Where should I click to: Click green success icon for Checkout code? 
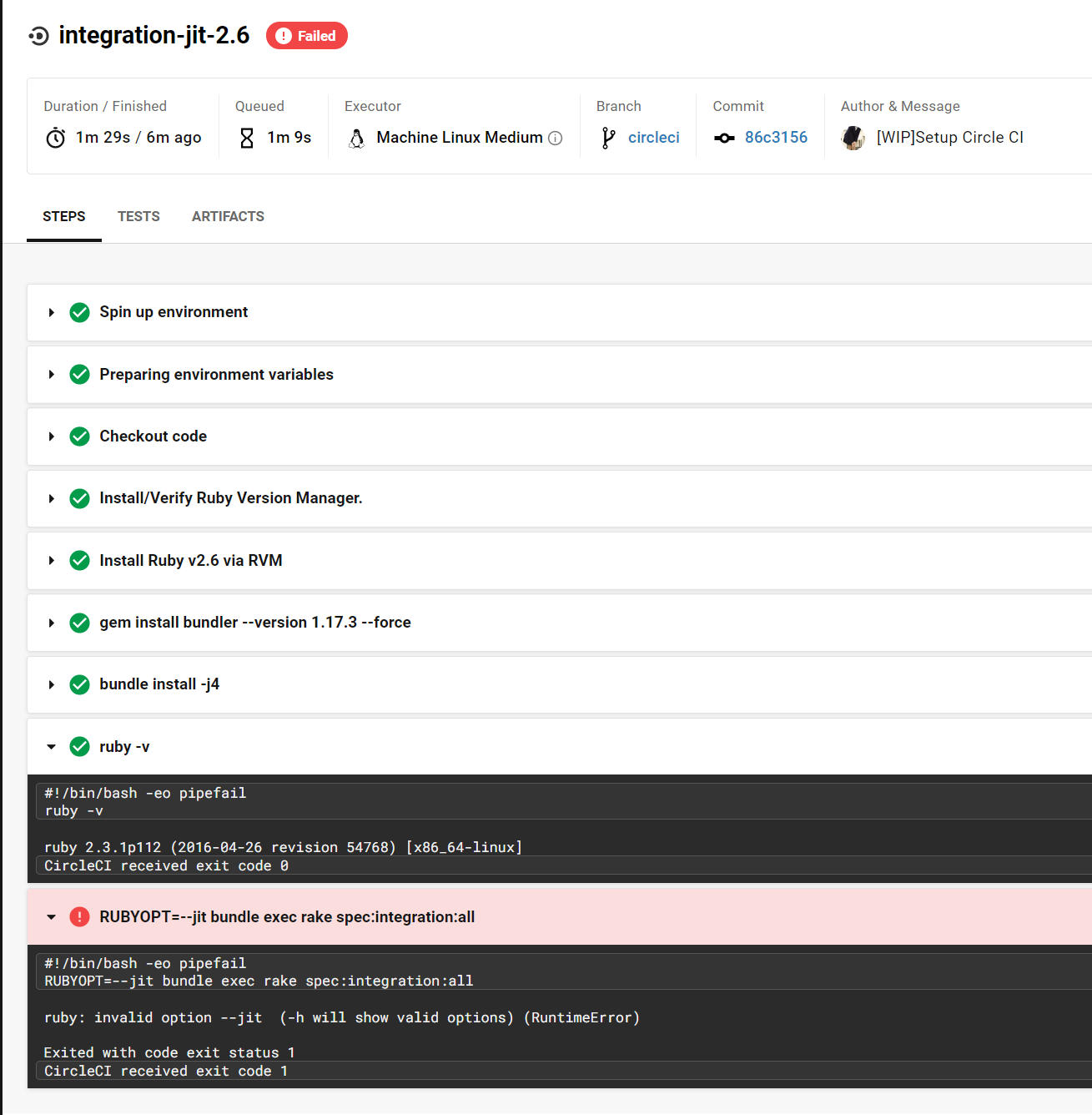pyautogui.click(x=80, y=436)
